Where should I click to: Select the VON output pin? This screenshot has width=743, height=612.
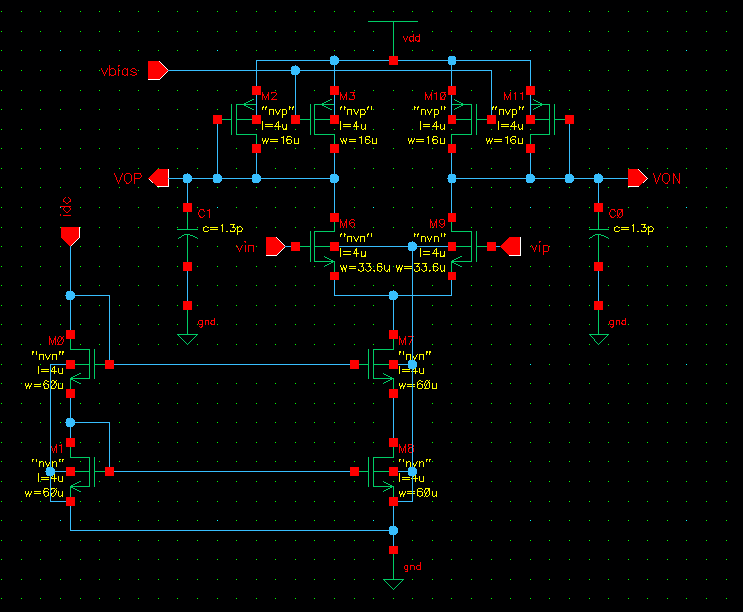(x=638, y=178)
